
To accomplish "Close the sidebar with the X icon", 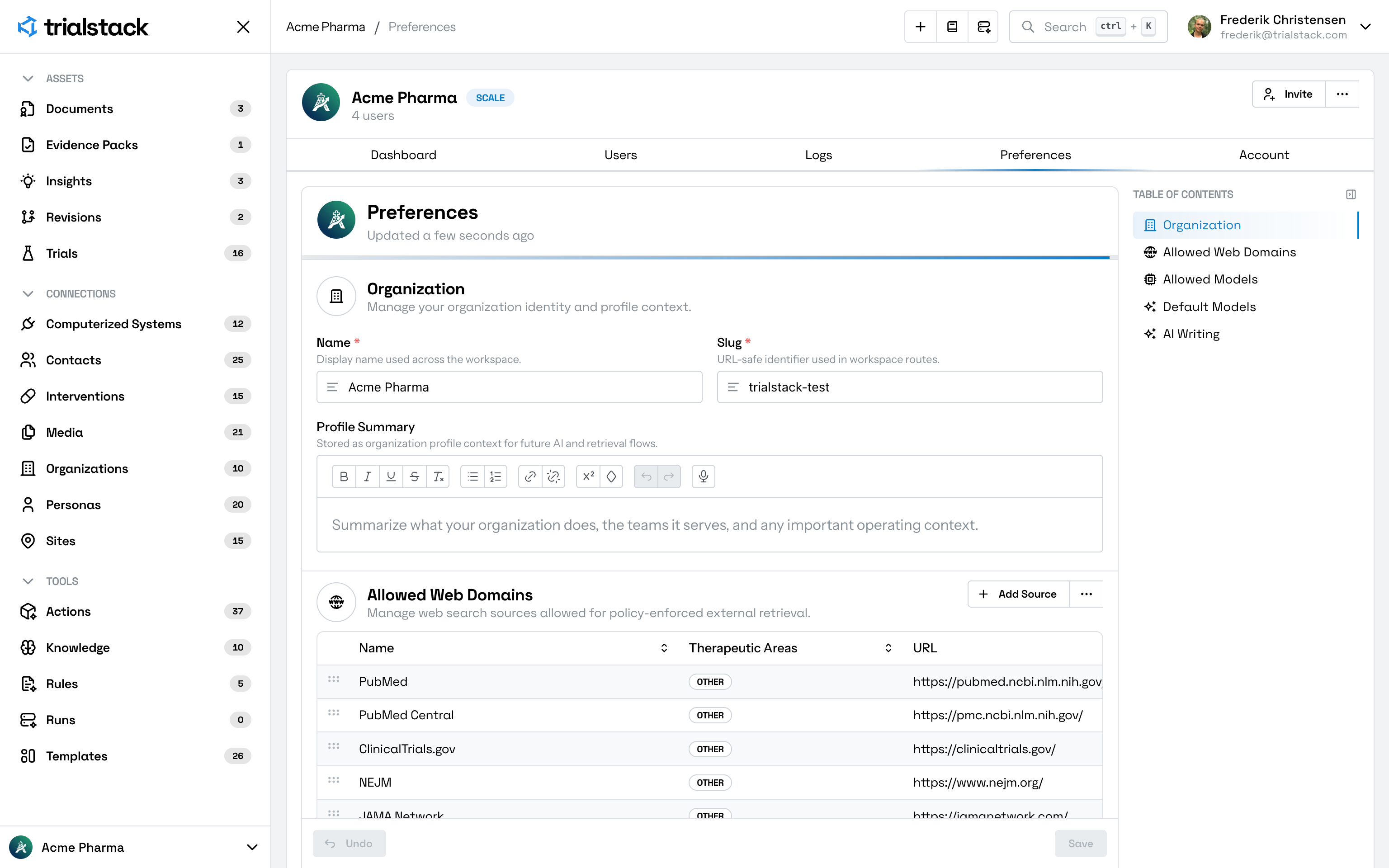I will click(243, 27).
